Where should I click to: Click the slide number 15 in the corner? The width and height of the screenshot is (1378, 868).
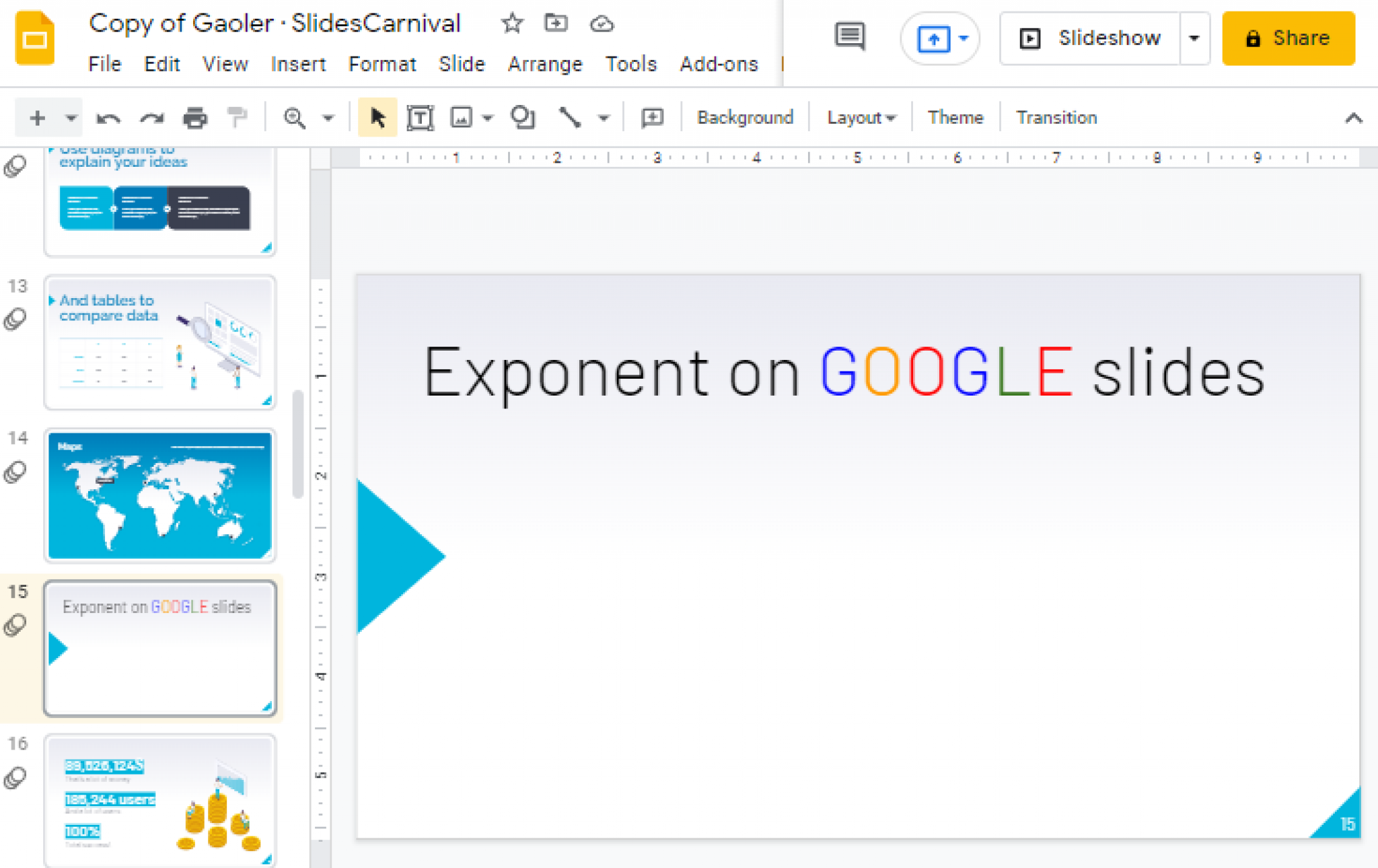(1347, 824)
